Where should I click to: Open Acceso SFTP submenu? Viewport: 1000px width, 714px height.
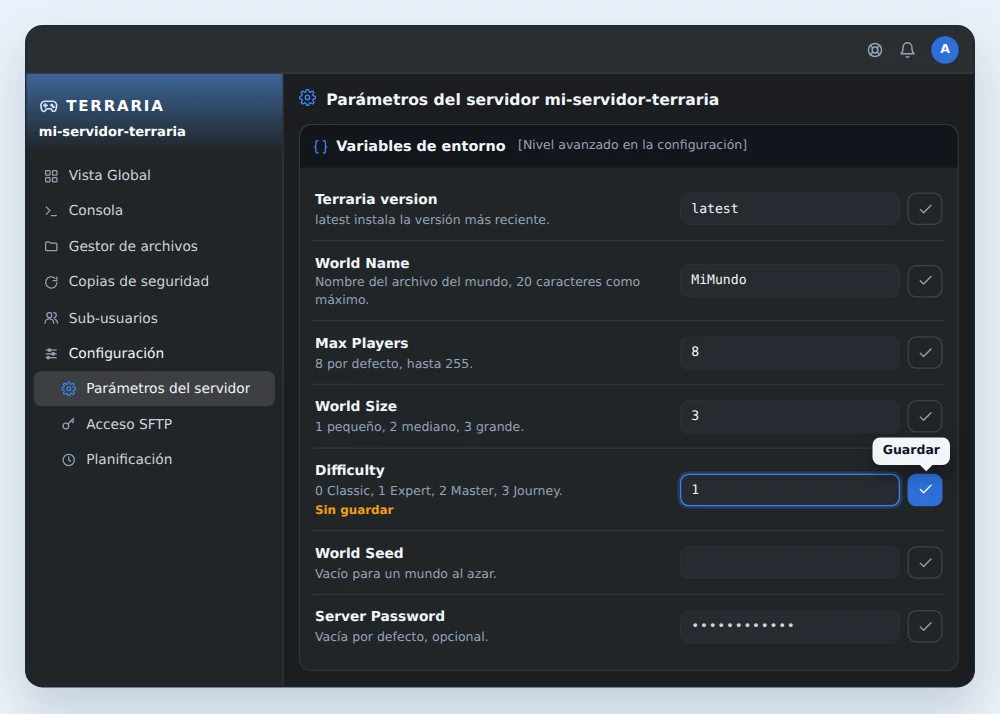click(154, 424)
